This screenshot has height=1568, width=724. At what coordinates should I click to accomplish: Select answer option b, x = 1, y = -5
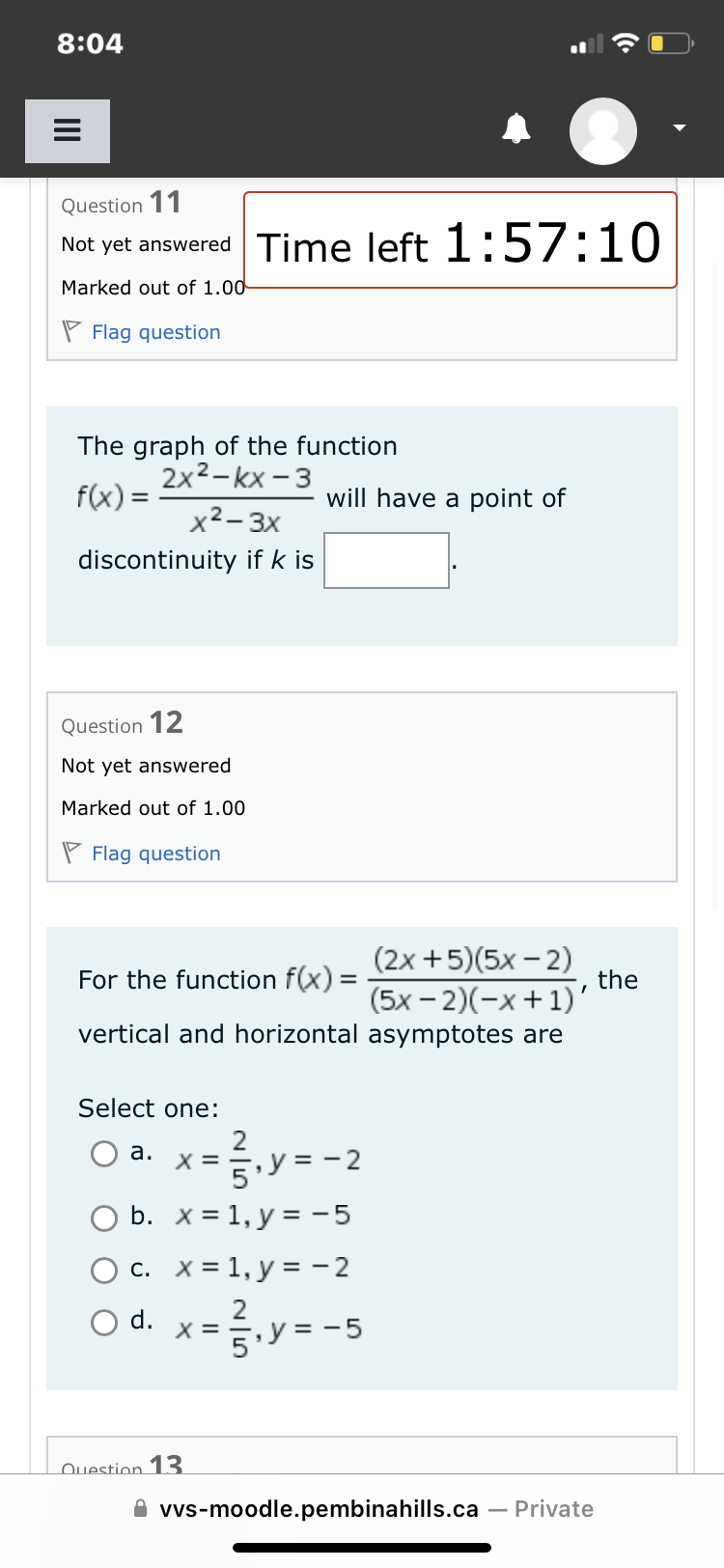click(104, 1218)
